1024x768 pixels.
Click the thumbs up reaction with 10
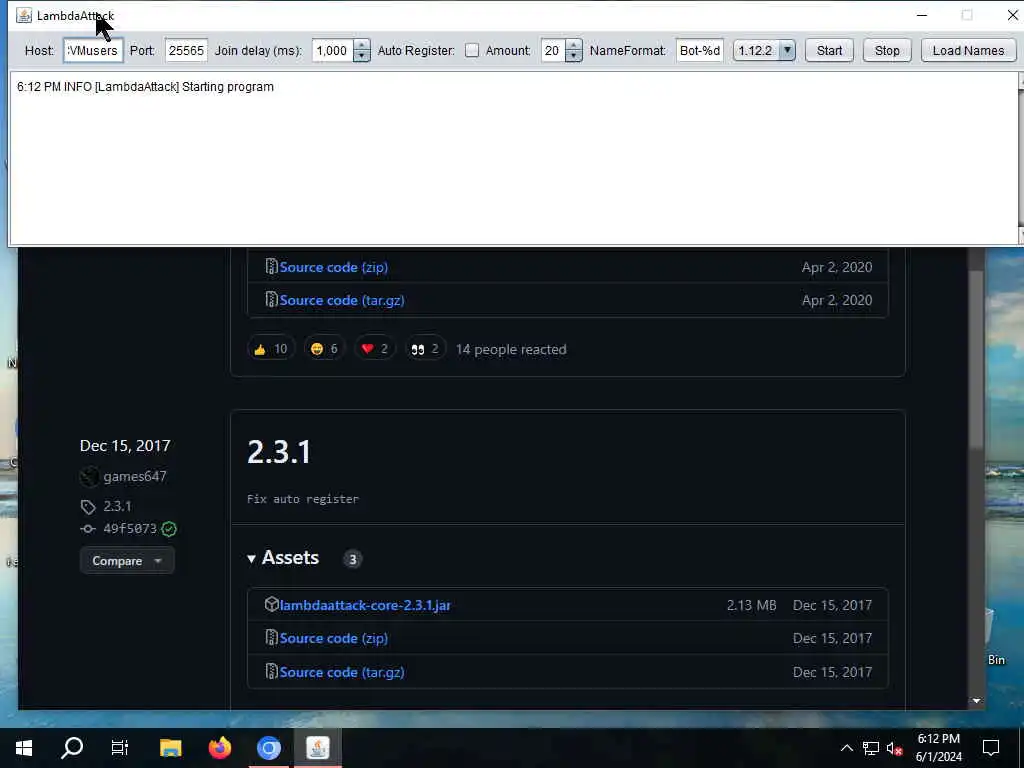tap(271, 349)
